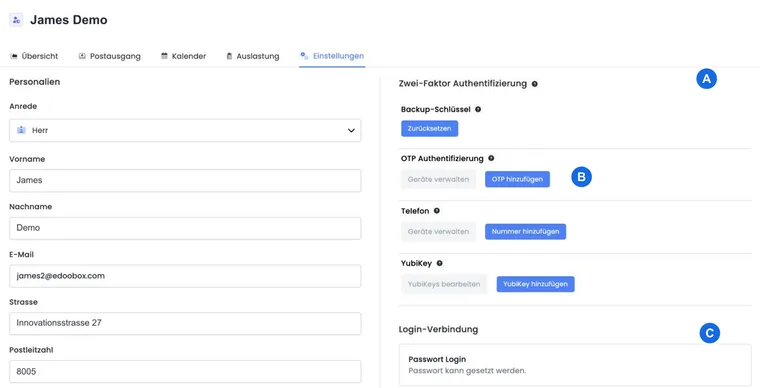This screenshot has height=388, width=760.
Task: Click the James Demo page title
Action: click(69, 20)
